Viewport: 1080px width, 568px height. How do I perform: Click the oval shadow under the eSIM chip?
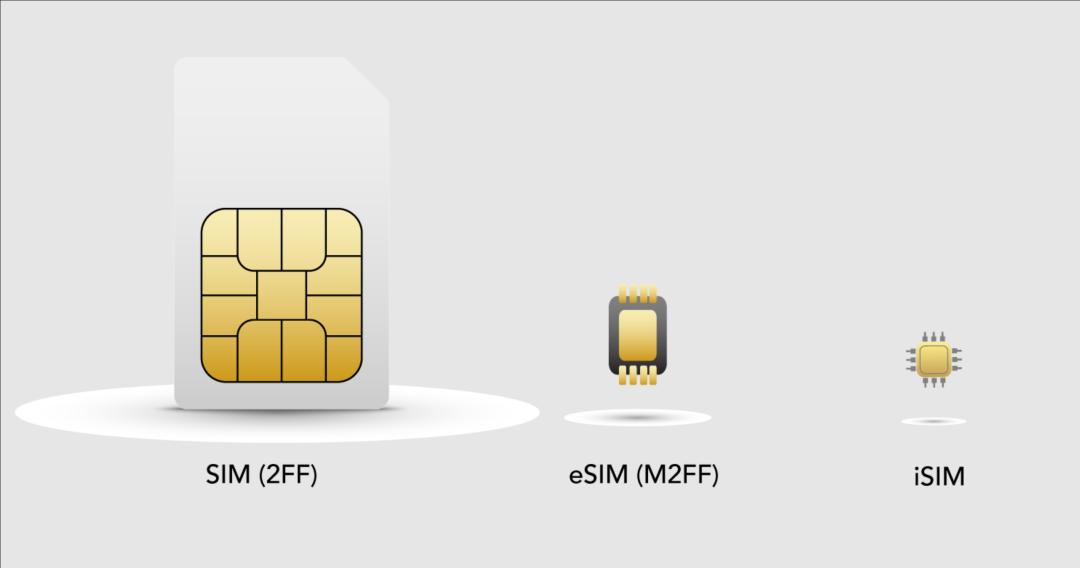[x=638, y=418]
